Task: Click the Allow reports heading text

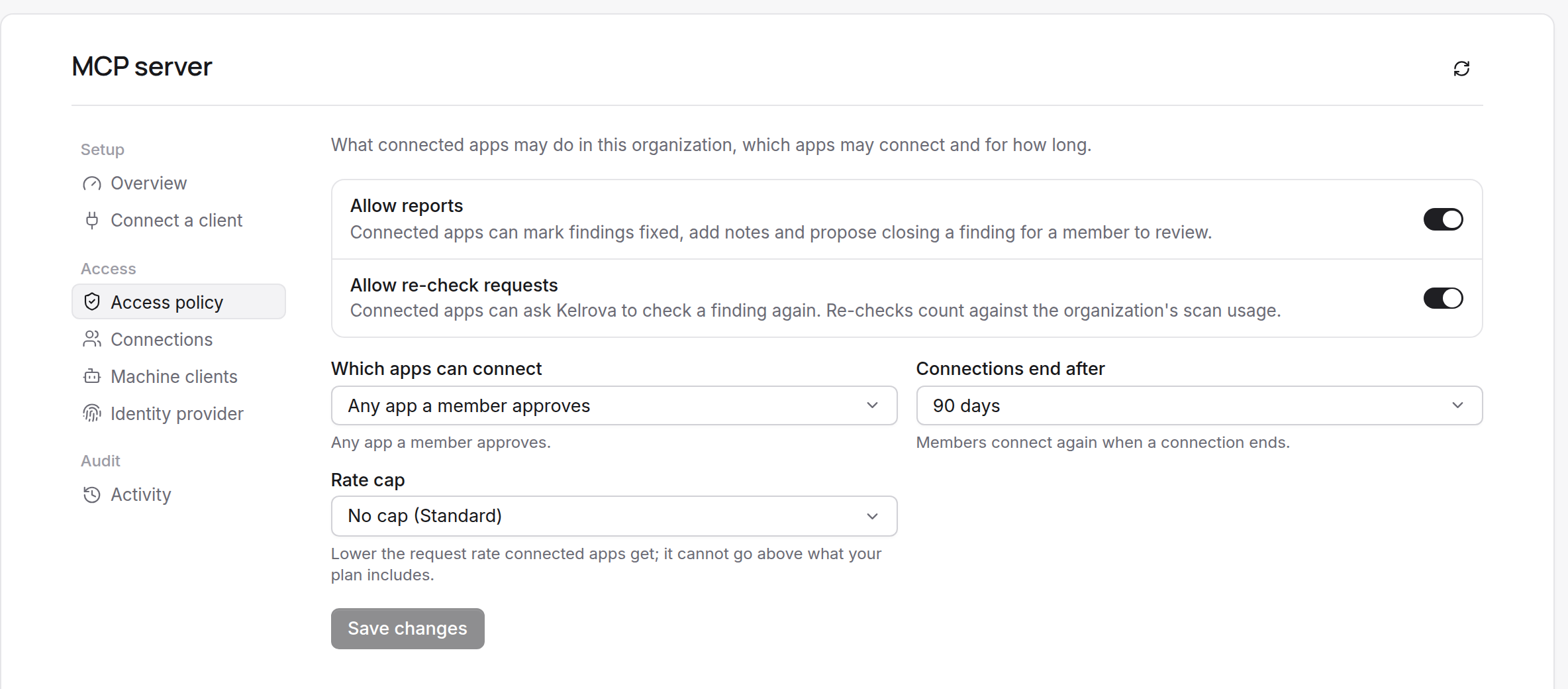Action: (407, 206)
